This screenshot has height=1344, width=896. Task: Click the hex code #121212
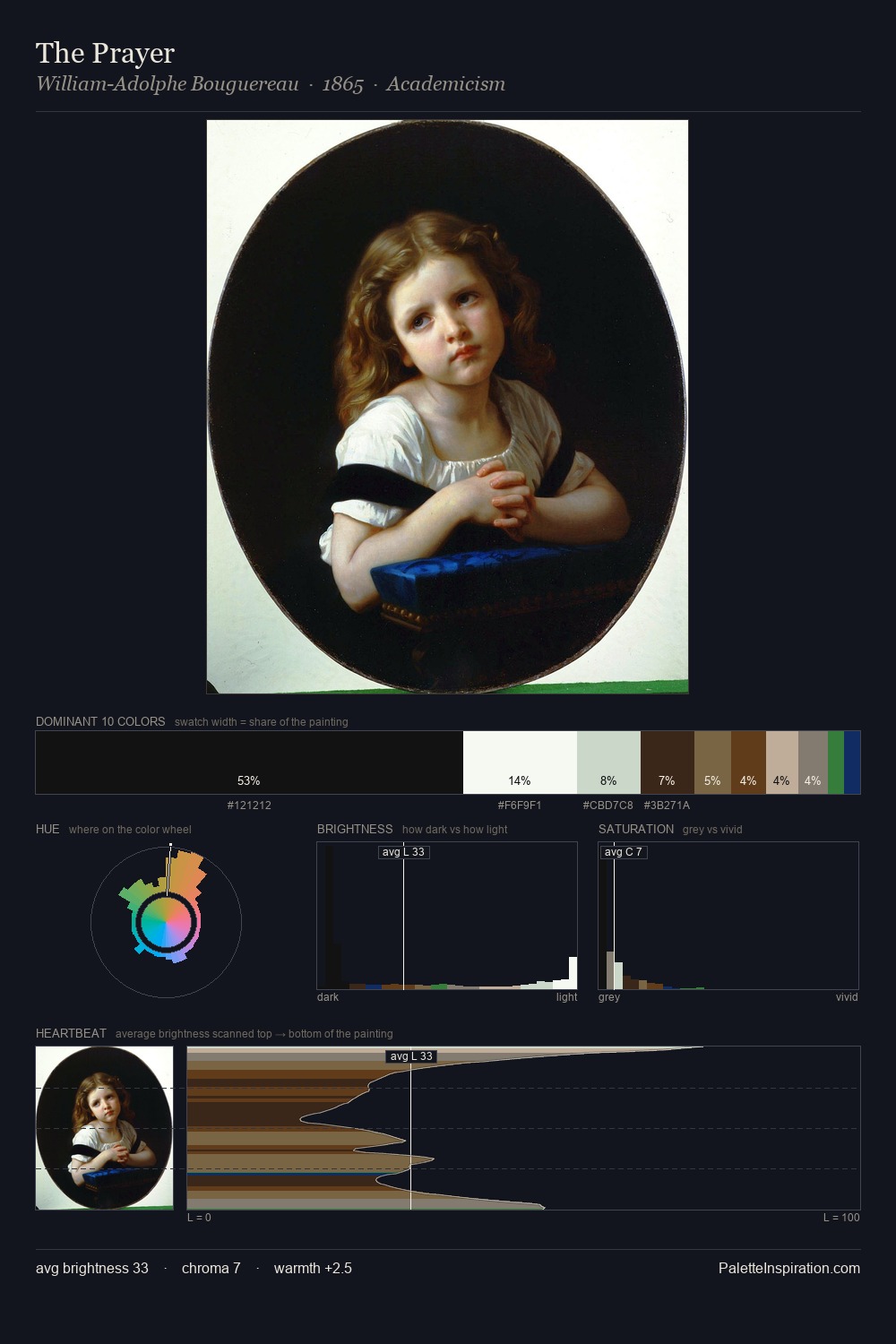coord(249,806)
